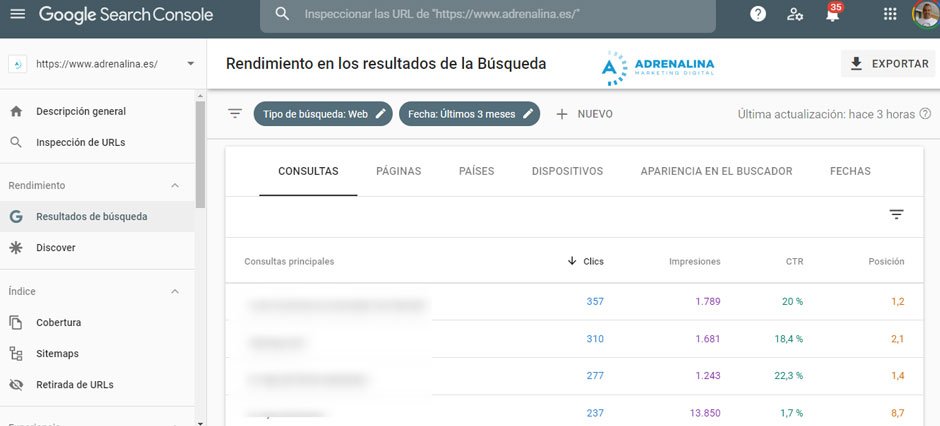The image size is (940, 426).
Task: Open the Google apps grid
Action: [x=891, y=14]
